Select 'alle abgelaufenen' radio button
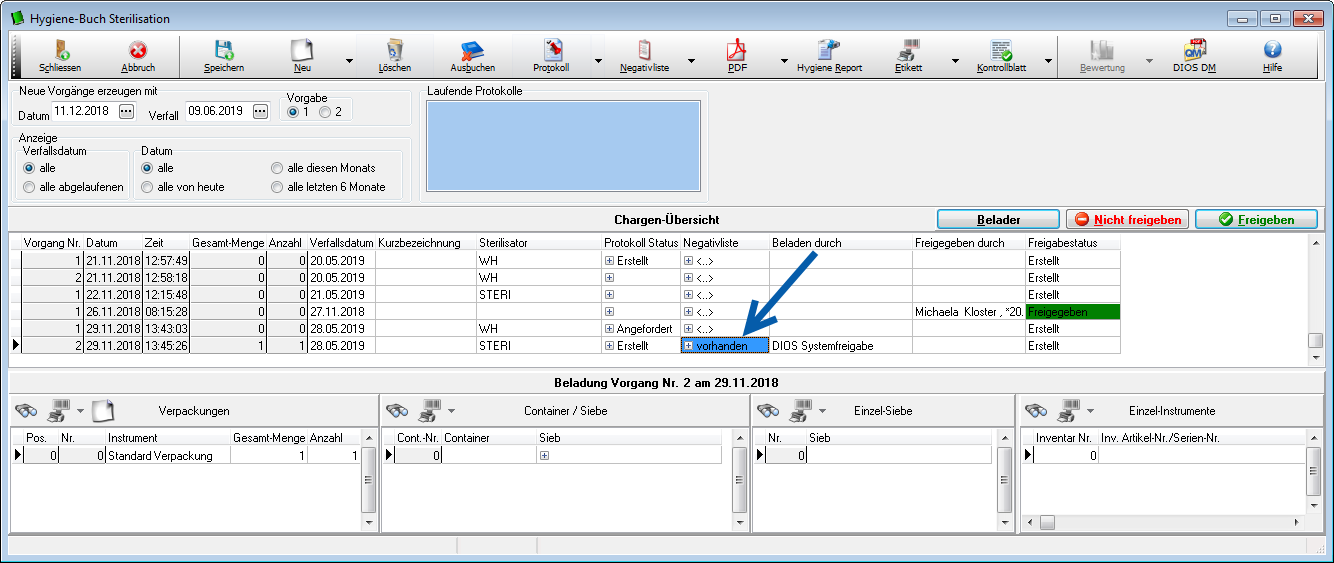 click(x=29, y=187)
